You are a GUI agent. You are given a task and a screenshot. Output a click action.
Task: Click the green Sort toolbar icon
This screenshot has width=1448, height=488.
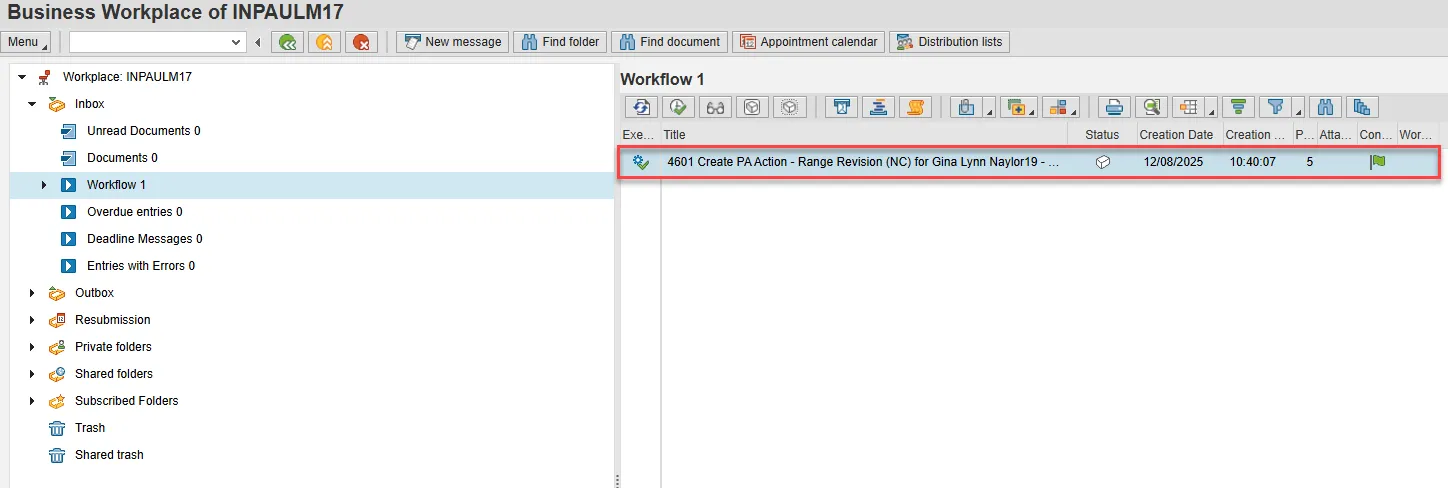pyautogui.click(x=1238, y=107)
